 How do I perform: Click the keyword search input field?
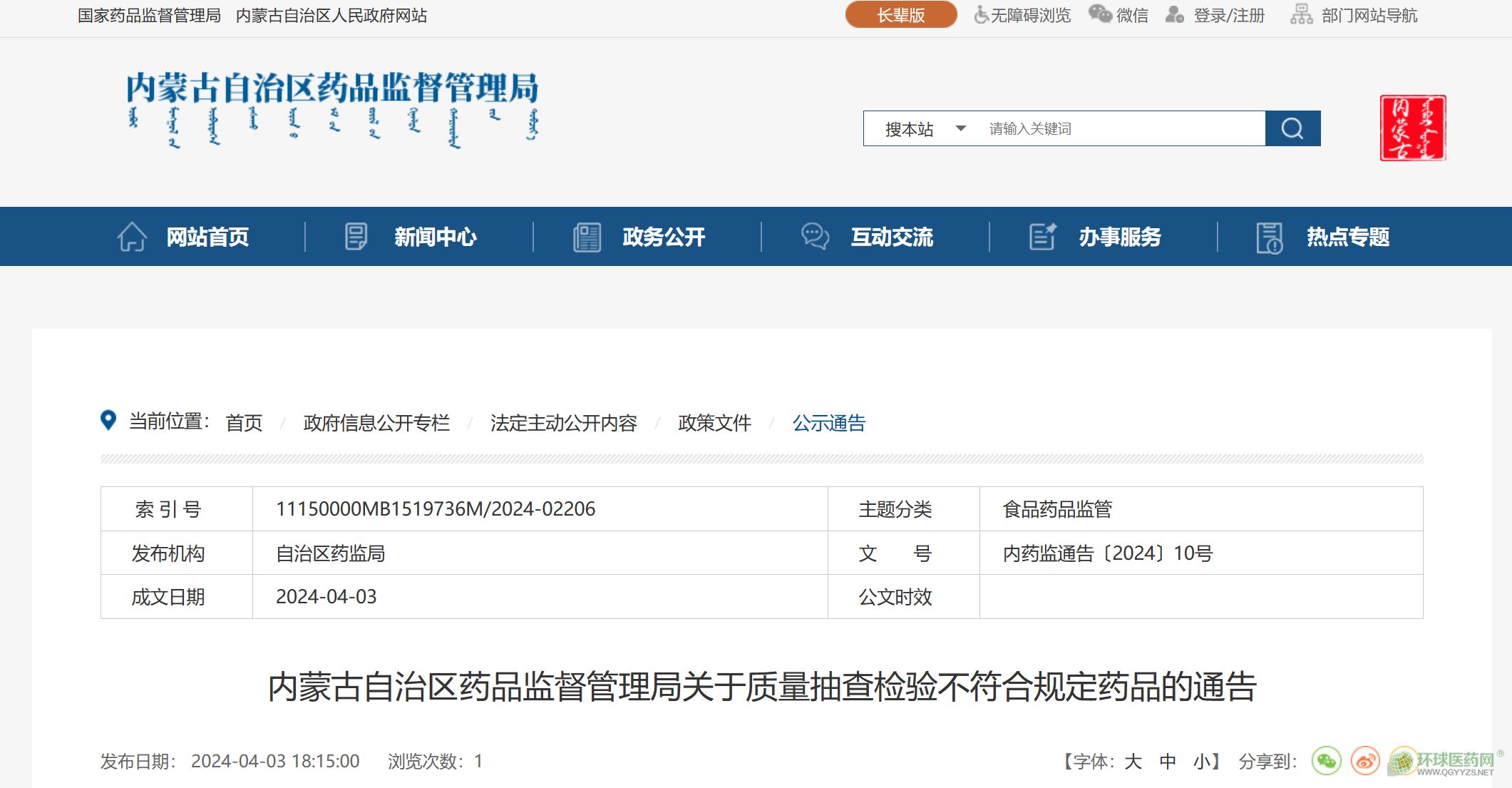pyautogui.click(x=1119, y=129)
